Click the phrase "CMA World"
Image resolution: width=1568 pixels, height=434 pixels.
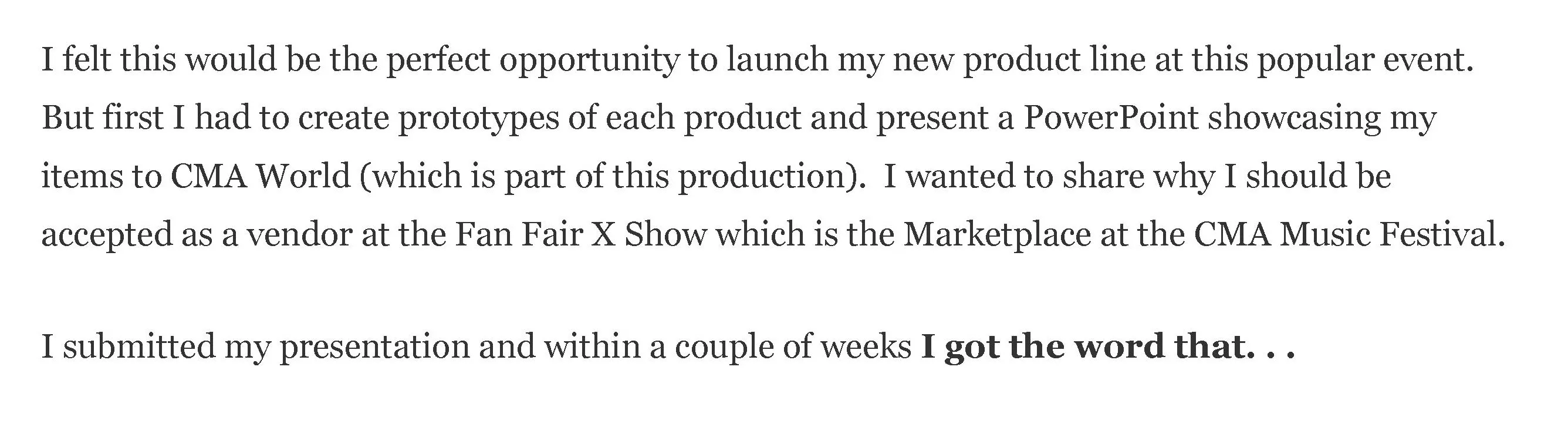pyautogui.click(x=261, y=176)
